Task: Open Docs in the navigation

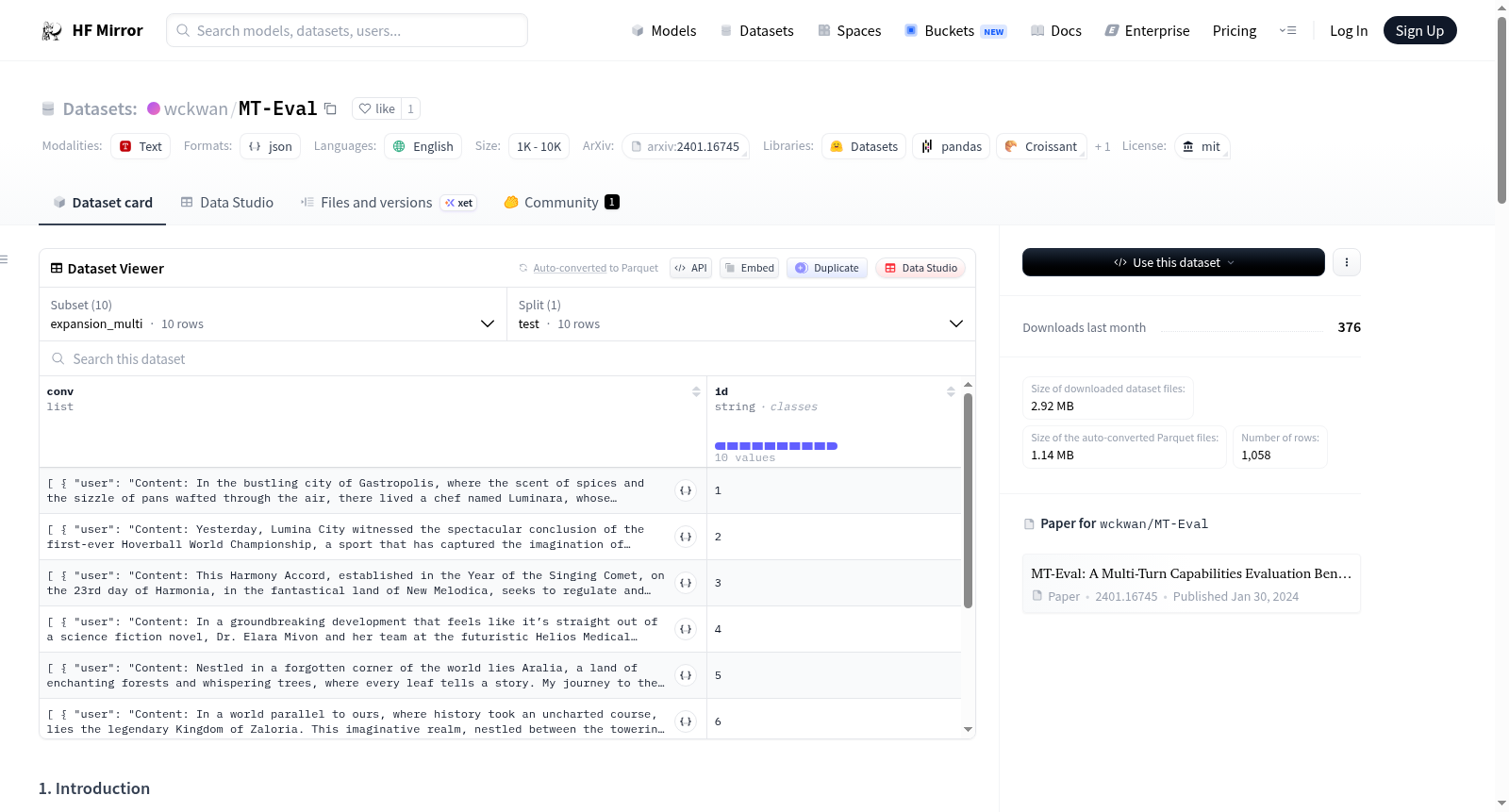Action: coord(1056,30)
